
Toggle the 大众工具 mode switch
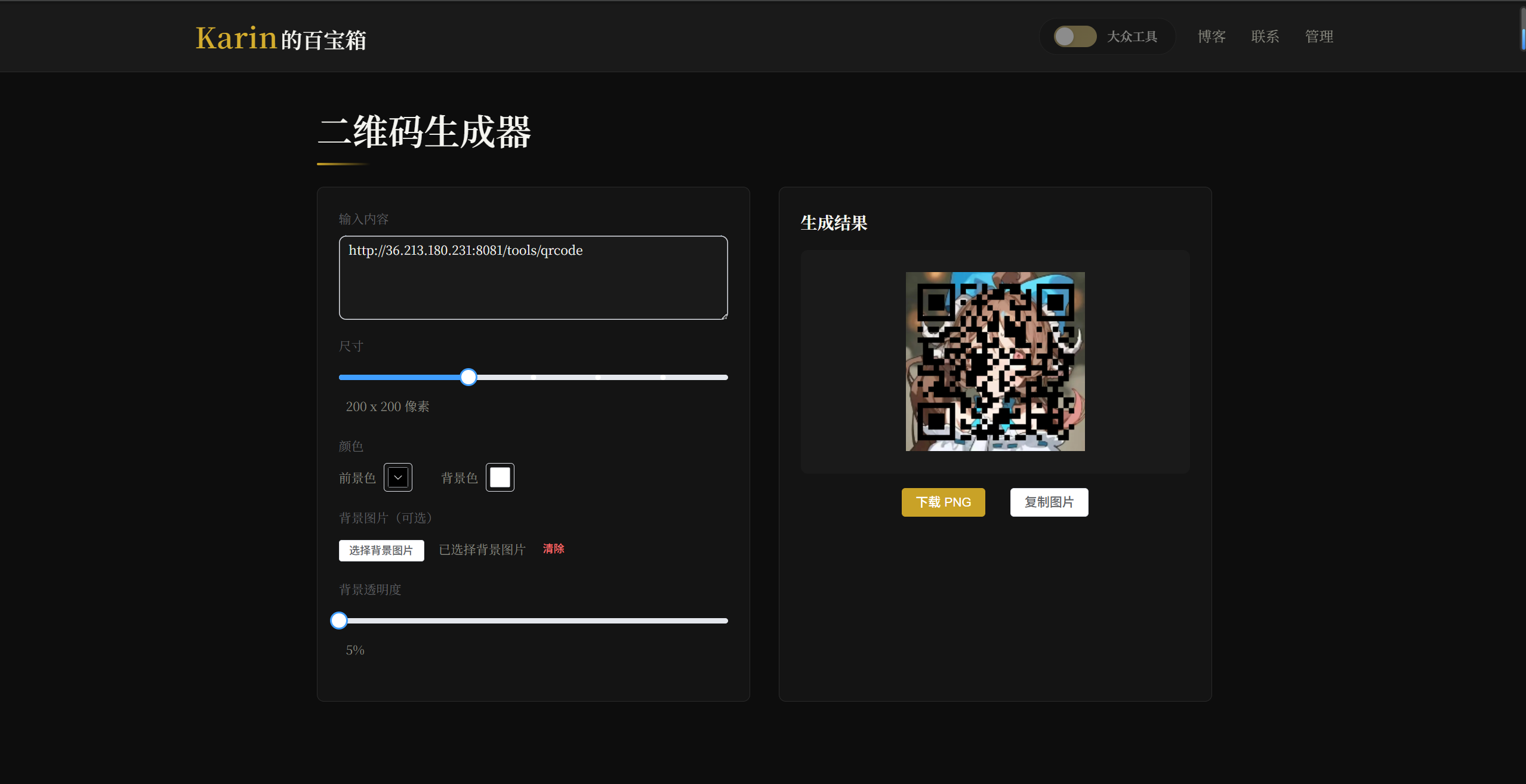point(1074,36)
